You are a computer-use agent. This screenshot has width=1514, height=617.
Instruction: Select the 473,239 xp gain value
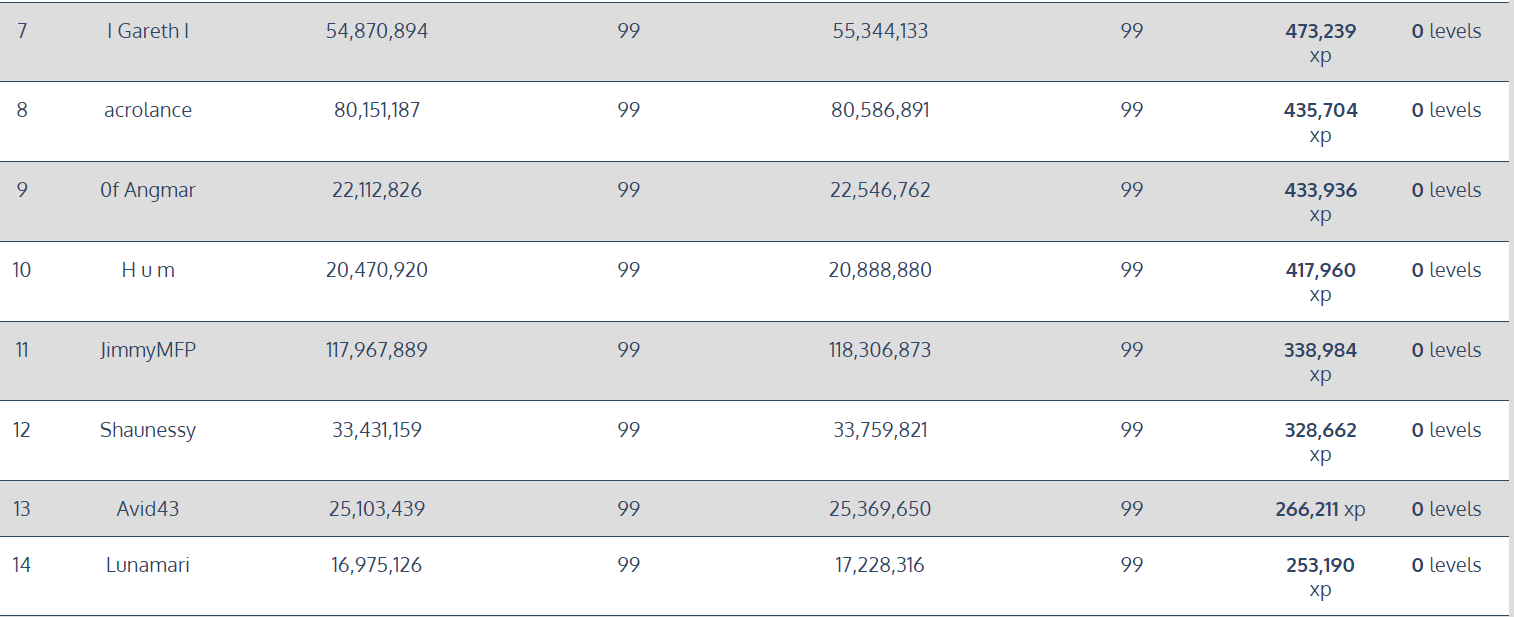coord(1320,43)
